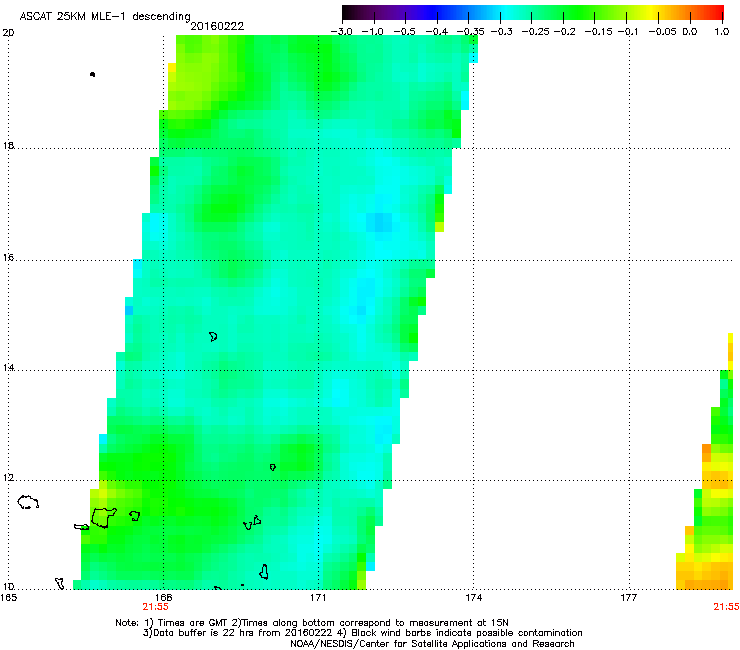The height and width of the screenshot is (650, 740).
Task: Click the note line starting "Note: 1) Times are GMT"
Action: point(312,623)
